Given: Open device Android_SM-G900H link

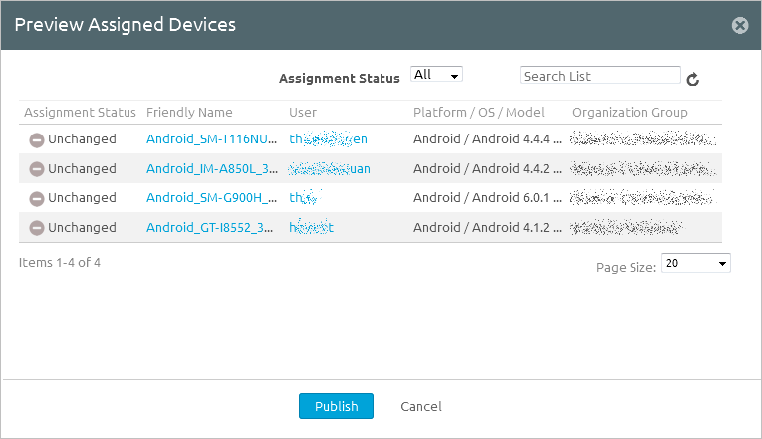Looking at the screenshot, I should (x=210, y=198).
